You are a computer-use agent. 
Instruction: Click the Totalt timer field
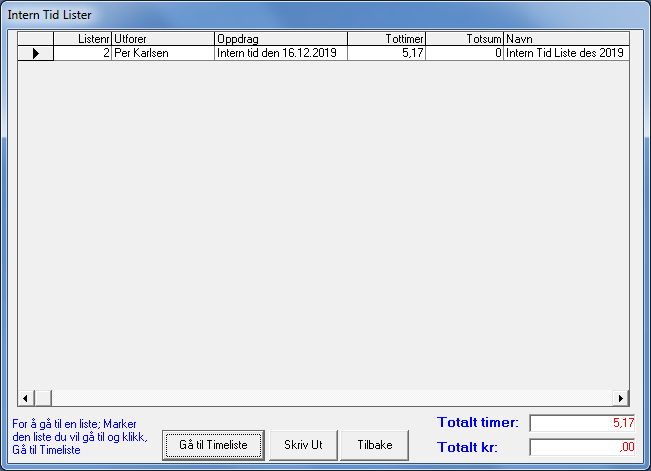coord(583,423)
